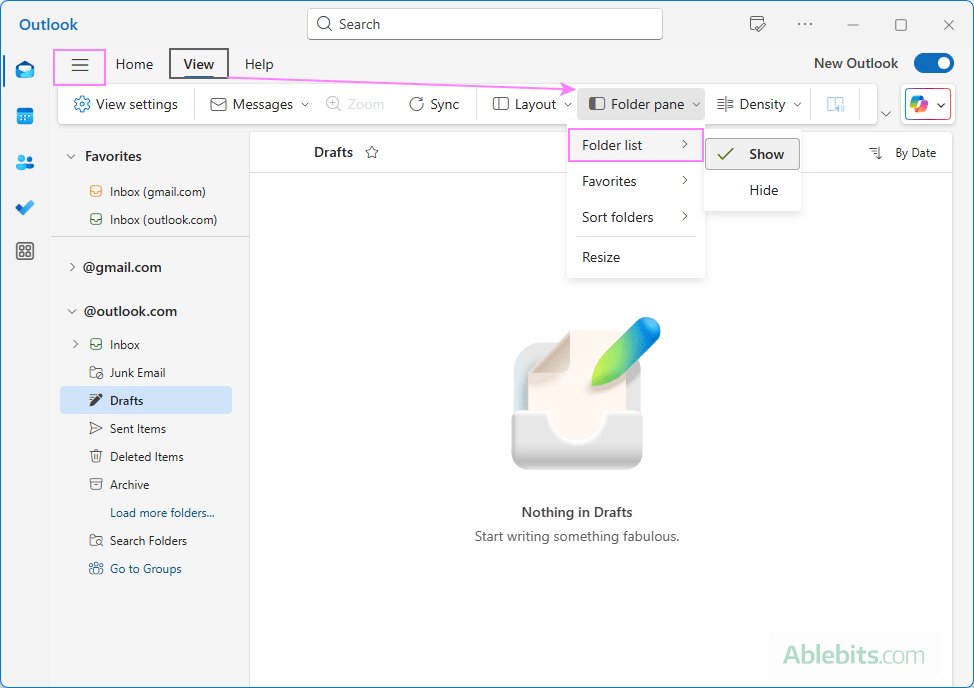
Task: Switch to the Home tab
Action: click(134, 65)
